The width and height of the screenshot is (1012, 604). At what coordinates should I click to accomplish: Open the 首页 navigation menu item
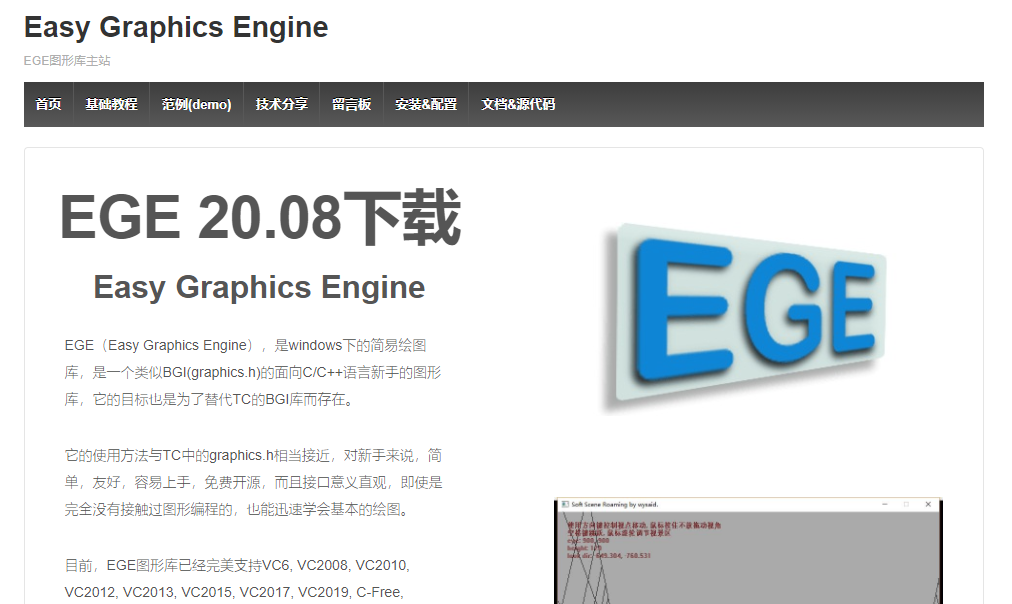coord(48,104)
